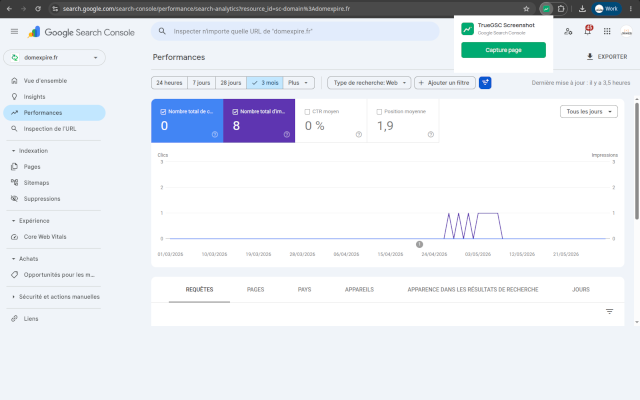Open Liens in sidebar
This screenshot has width=640, height=400.
[x=54, y=318]
